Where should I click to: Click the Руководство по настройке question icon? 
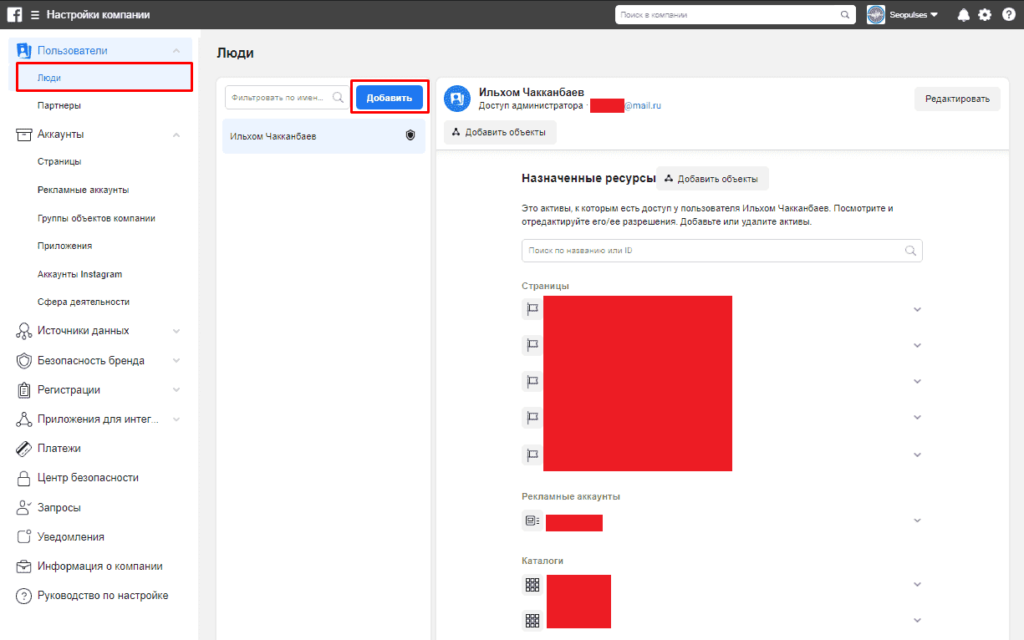coord(24,596)
